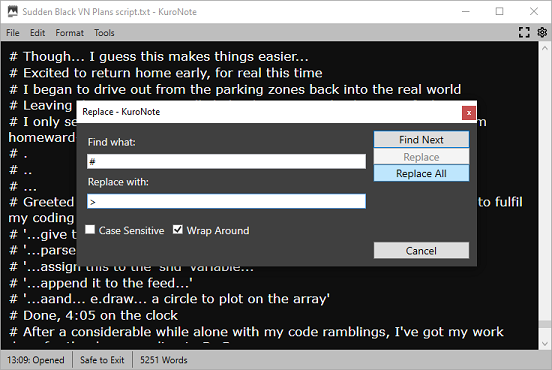Open the Format menu
This screenshot has width=552, height=370.
point(69,33)
